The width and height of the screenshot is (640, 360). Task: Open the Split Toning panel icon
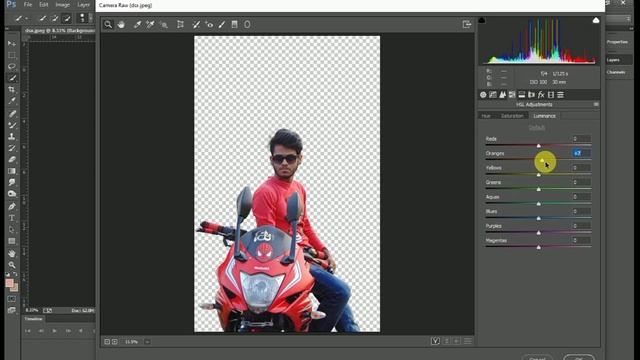pyautogui.click(x=522, y=95)
